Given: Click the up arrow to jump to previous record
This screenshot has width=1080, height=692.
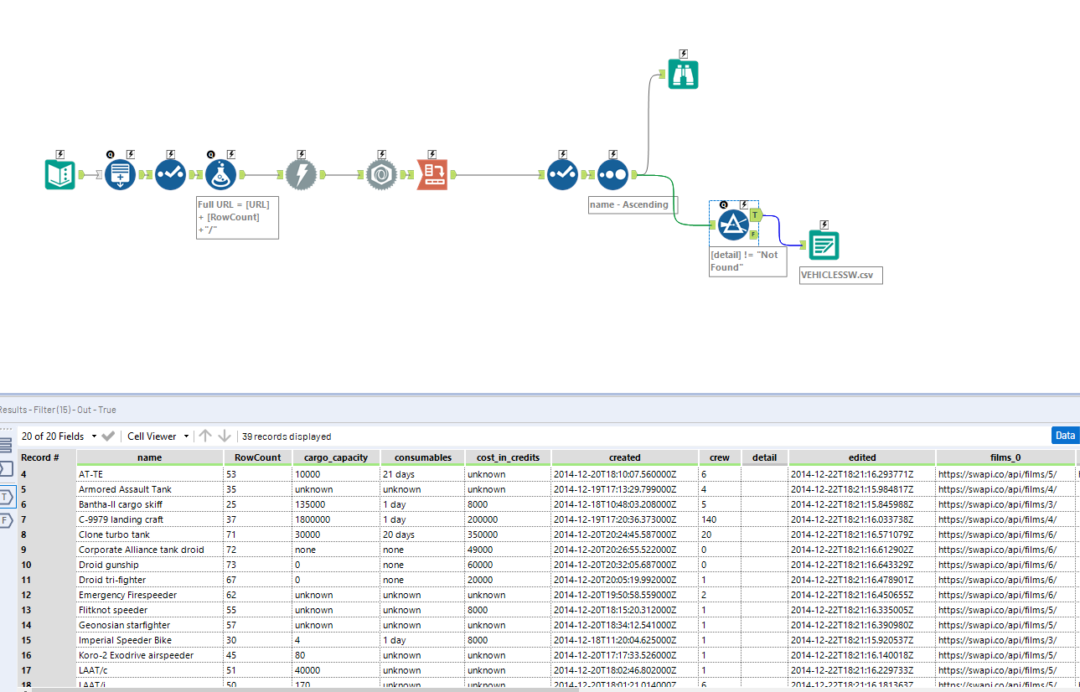Looking at the screenshot, I should pyautogui.click(x=207, y=436).
